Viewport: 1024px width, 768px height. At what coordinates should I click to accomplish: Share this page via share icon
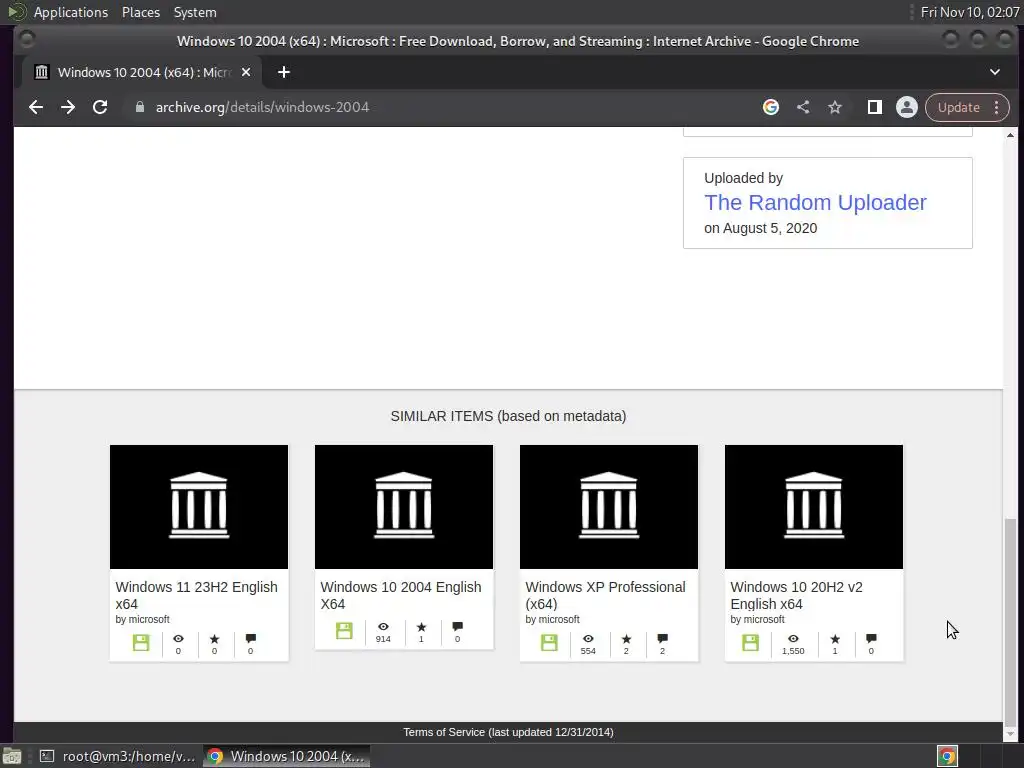(x=803, y=107)
